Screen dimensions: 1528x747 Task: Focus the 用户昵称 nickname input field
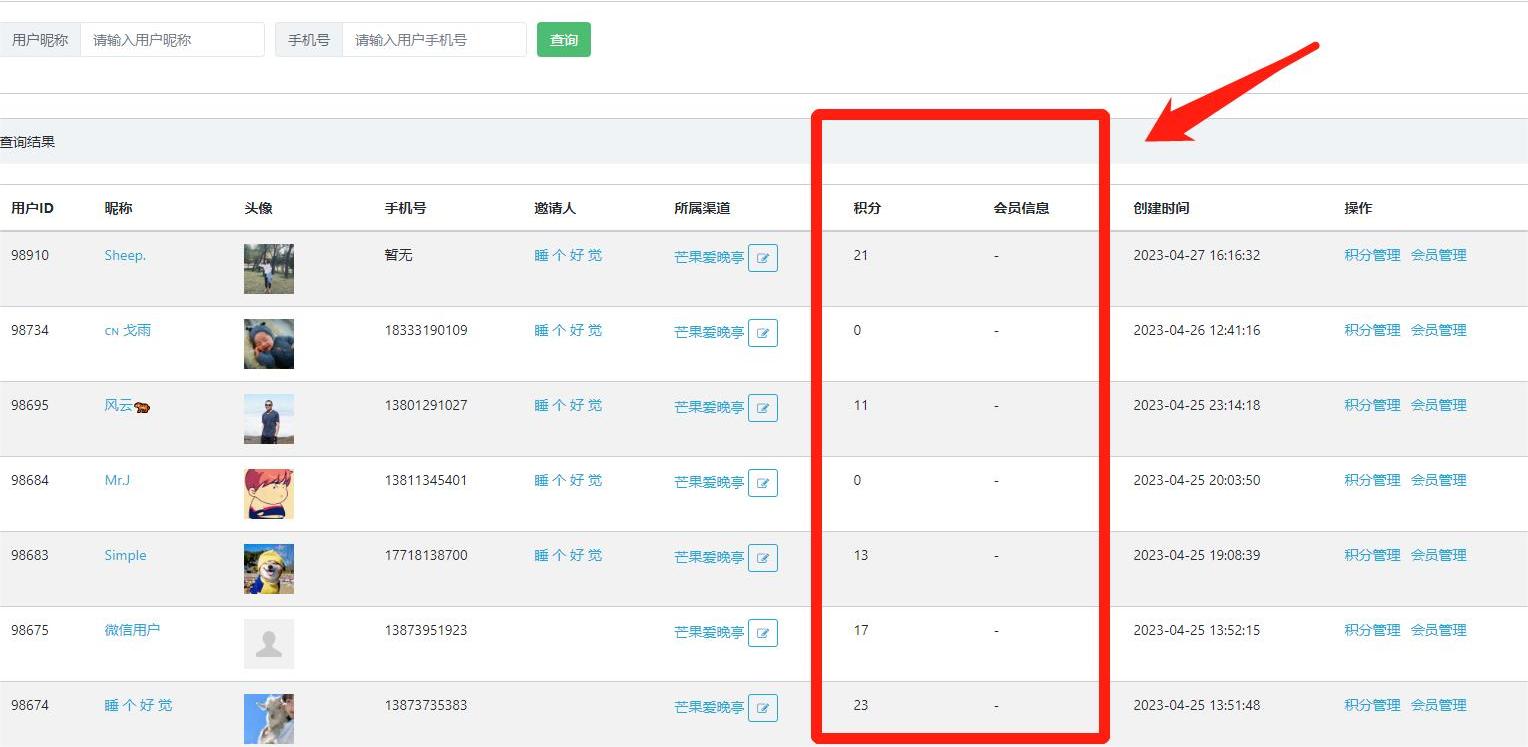coord(172,40)
